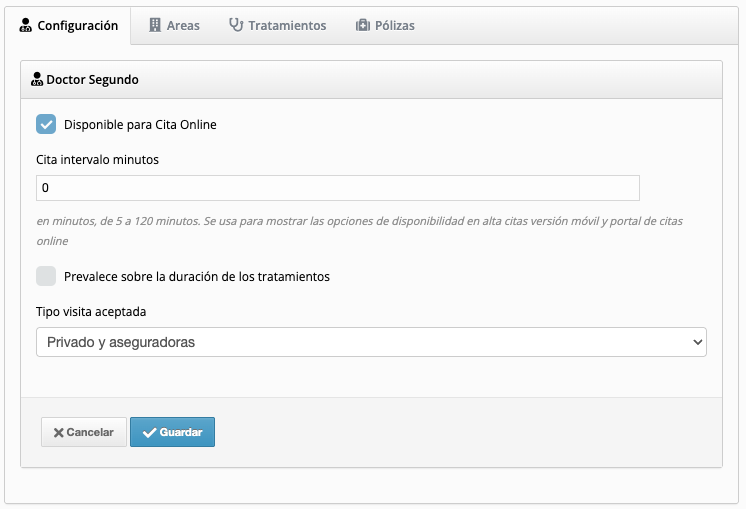Open the Configuración tab
Screen dimensions: 746x509
68,26
